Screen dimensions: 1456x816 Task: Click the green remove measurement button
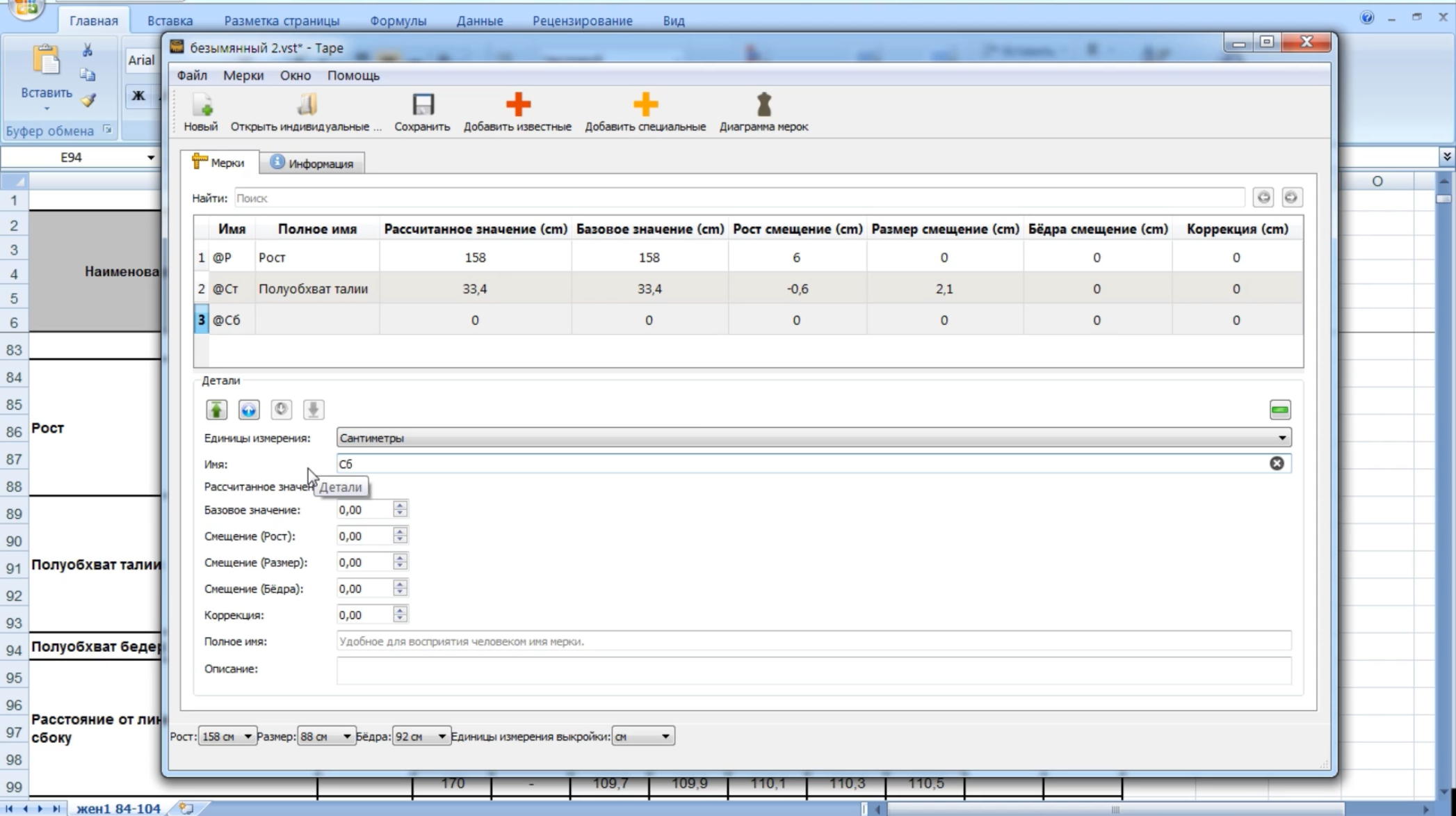(1279, 410)
